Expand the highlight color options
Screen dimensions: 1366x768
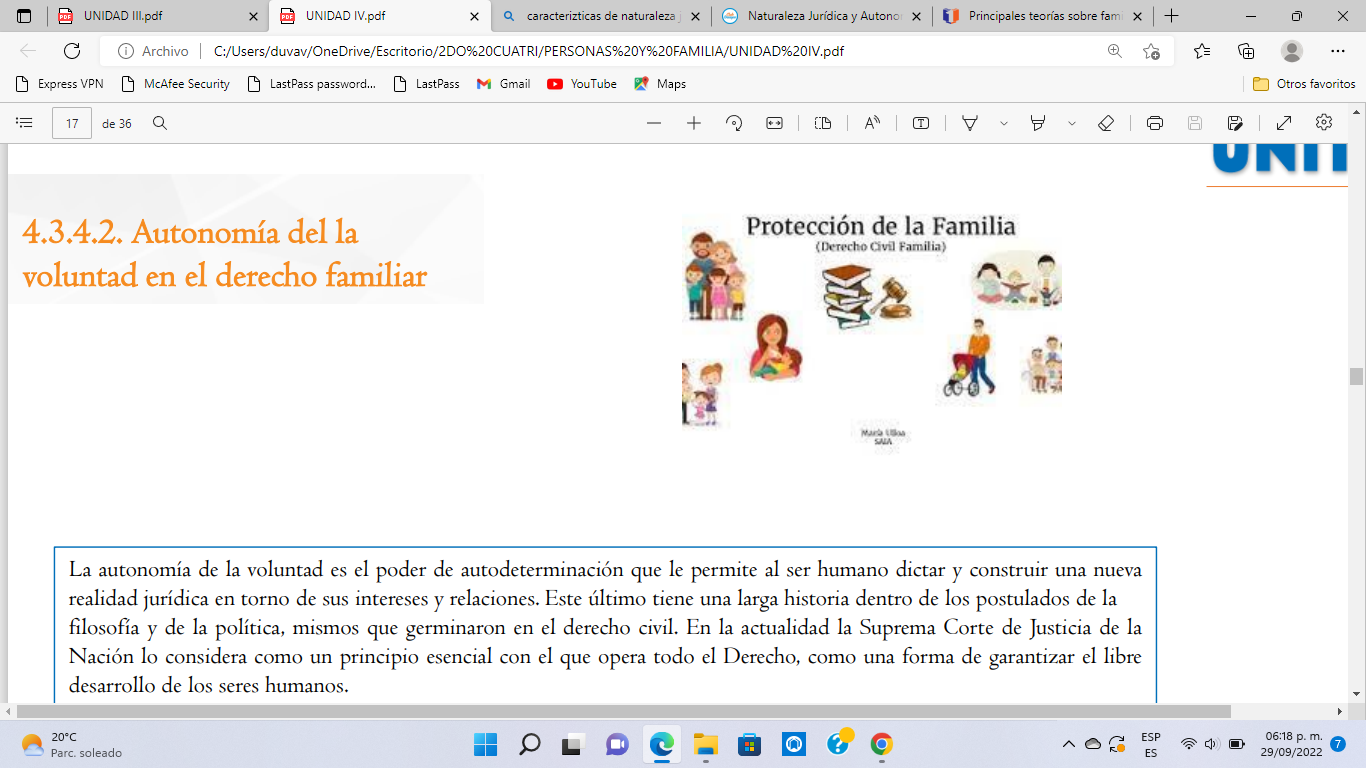pos(1003,122)
